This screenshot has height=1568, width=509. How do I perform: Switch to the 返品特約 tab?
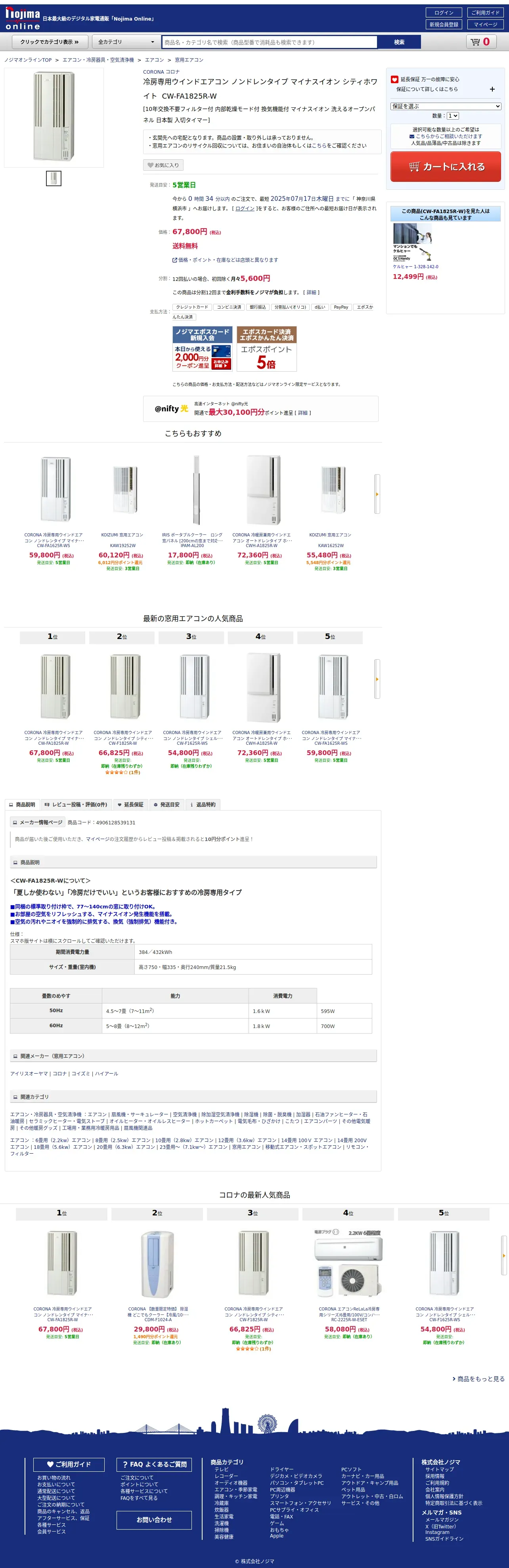tap(202, 805)
